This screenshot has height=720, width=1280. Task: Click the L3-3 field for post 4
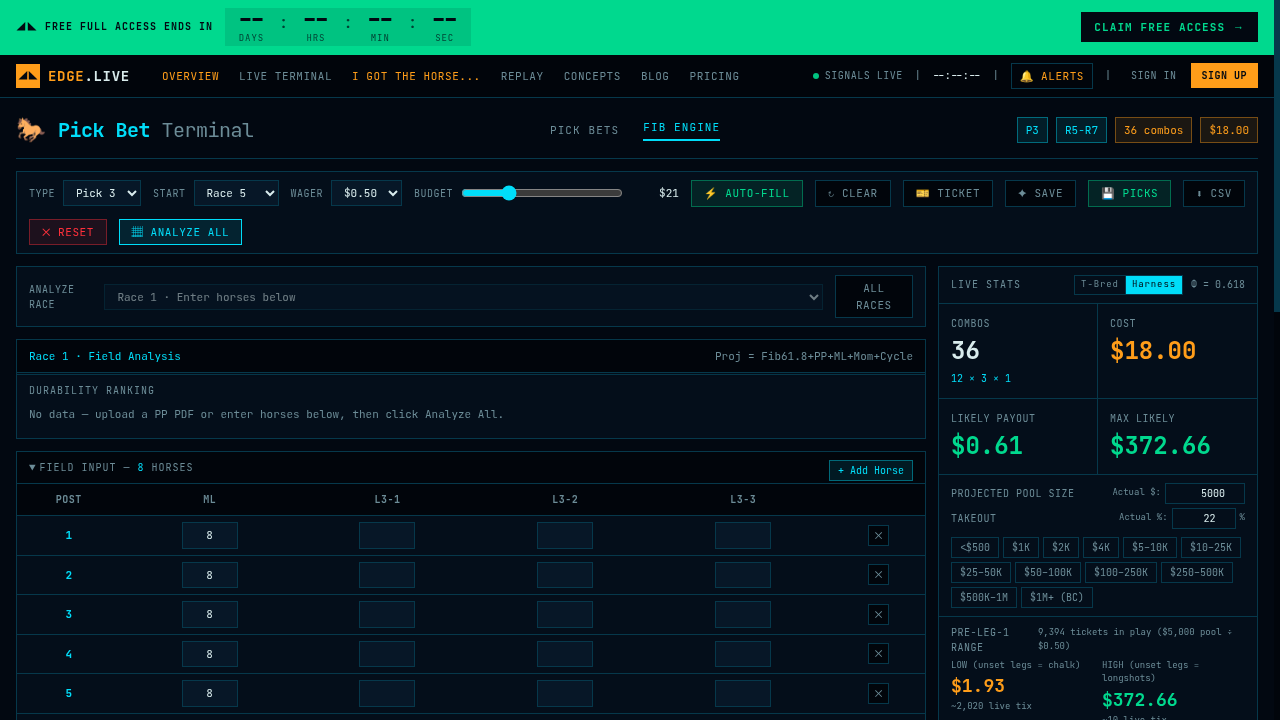[x=743, y=654]
